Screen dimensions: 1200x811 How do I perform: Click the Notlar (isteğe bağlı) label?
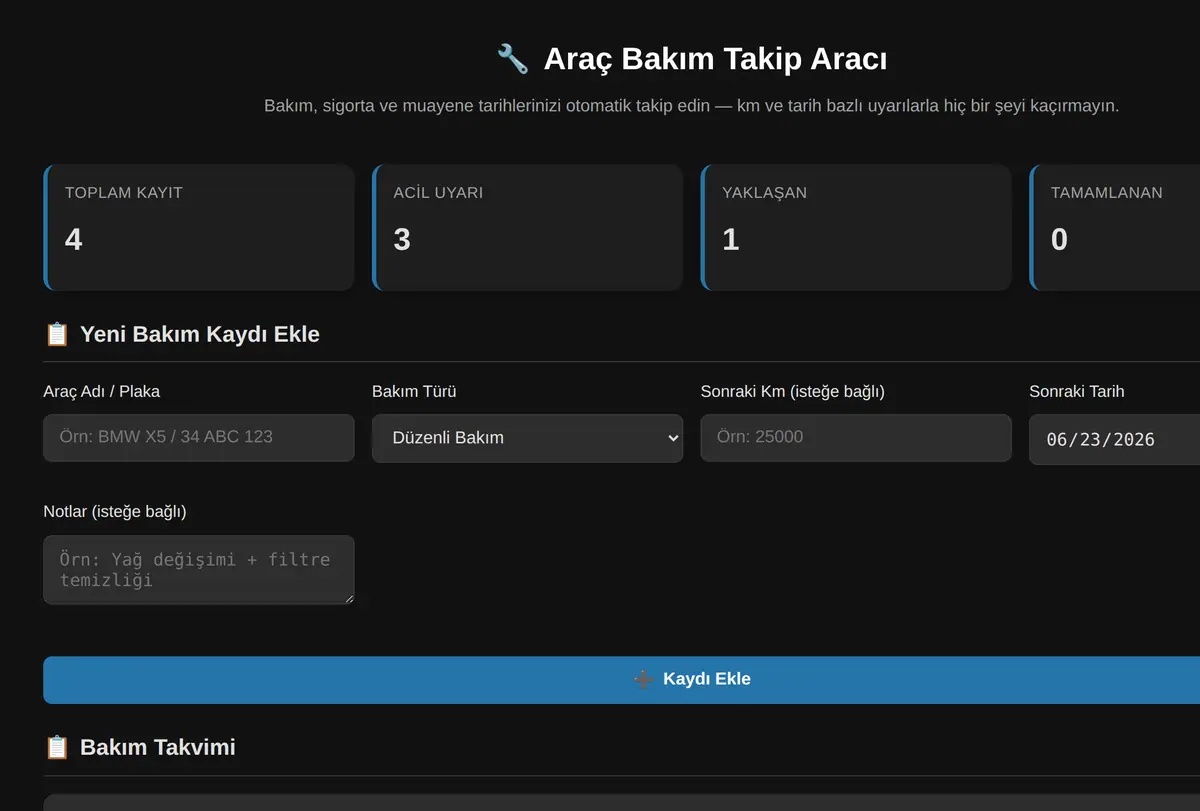tap(115, 511)
